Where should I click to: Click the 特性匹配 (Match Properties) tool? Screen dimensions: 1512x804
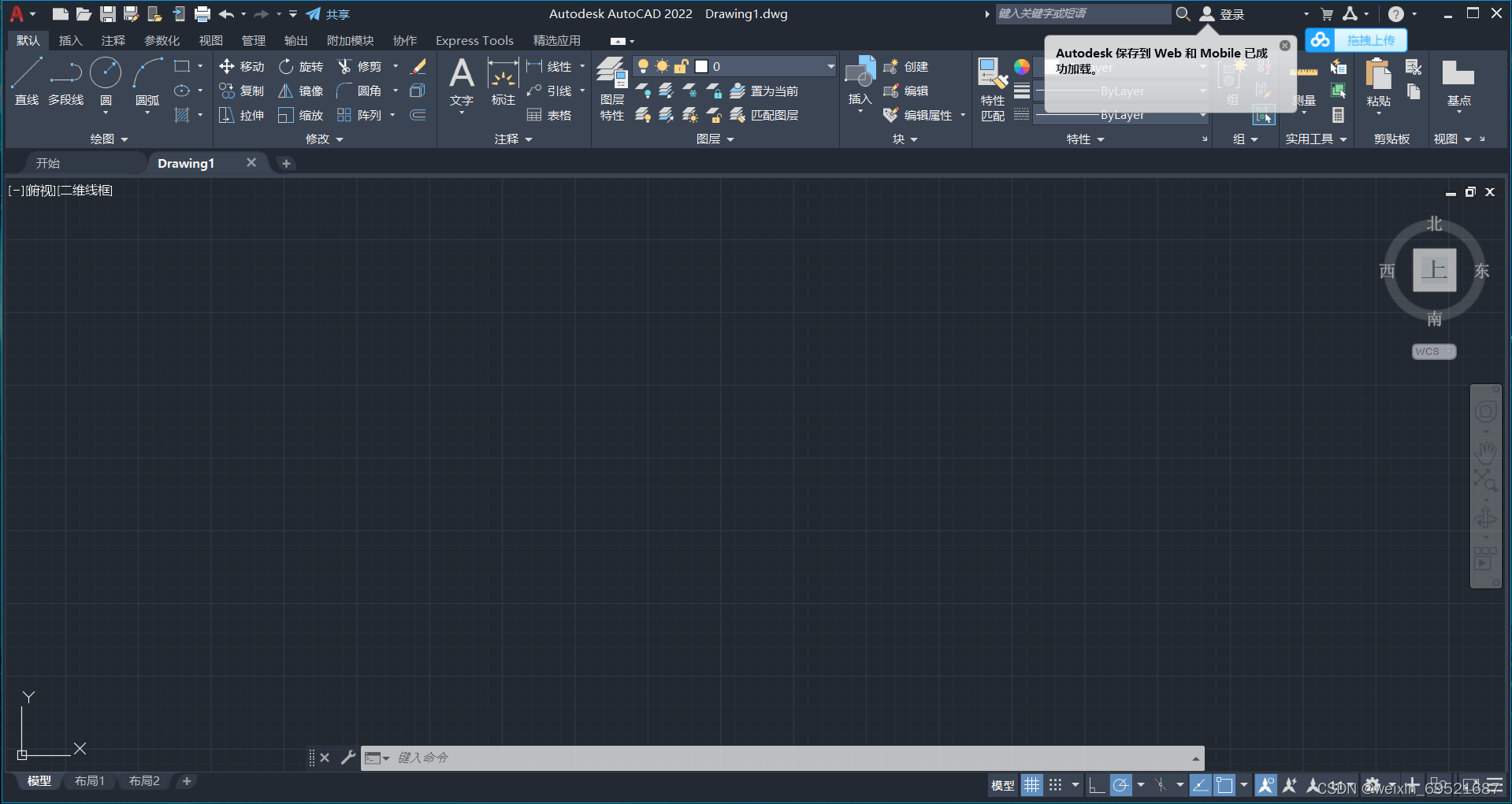point(993,90)
